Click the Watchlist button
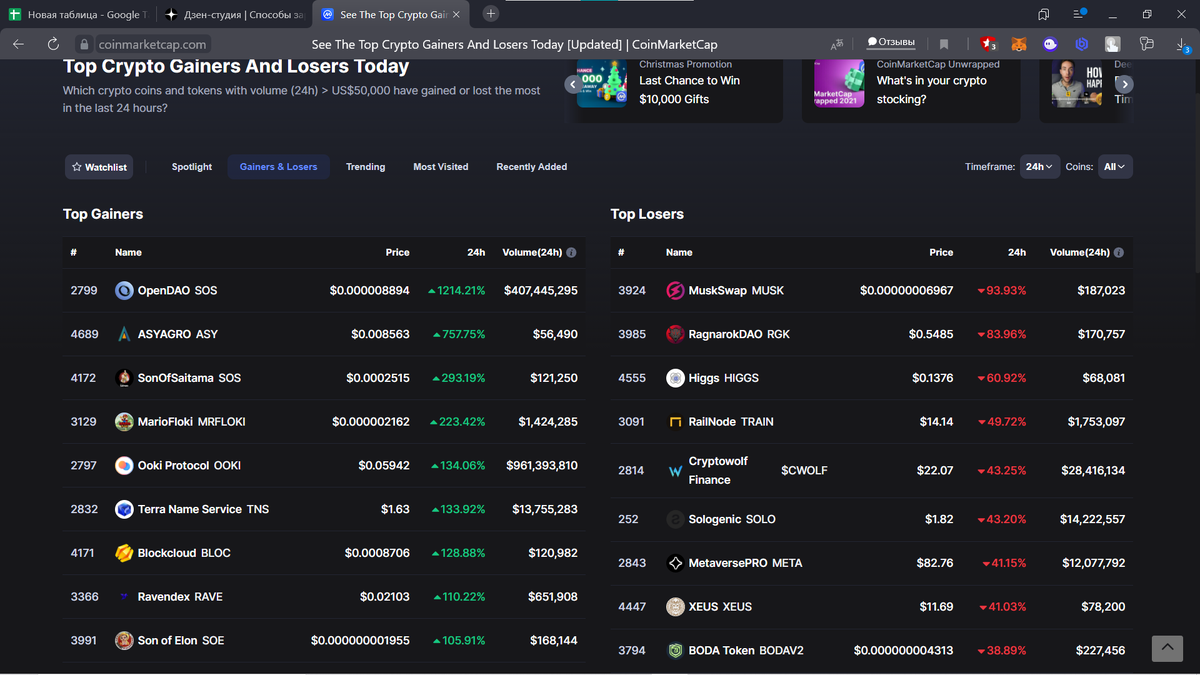Image resolution: width=1200 pixels, height=675 pixels. pos(99,167)
